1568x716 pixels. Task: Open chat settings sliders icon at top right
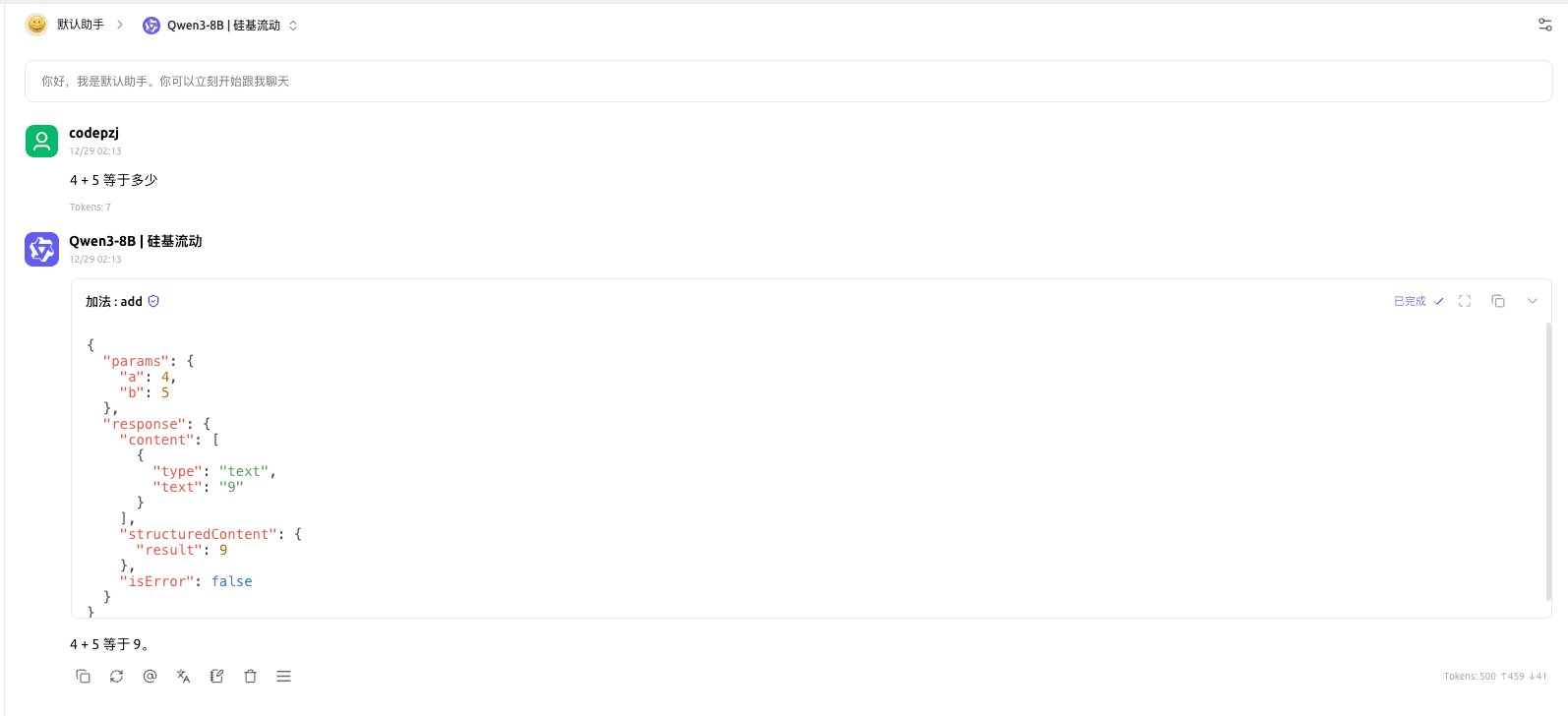point(1545,25)
